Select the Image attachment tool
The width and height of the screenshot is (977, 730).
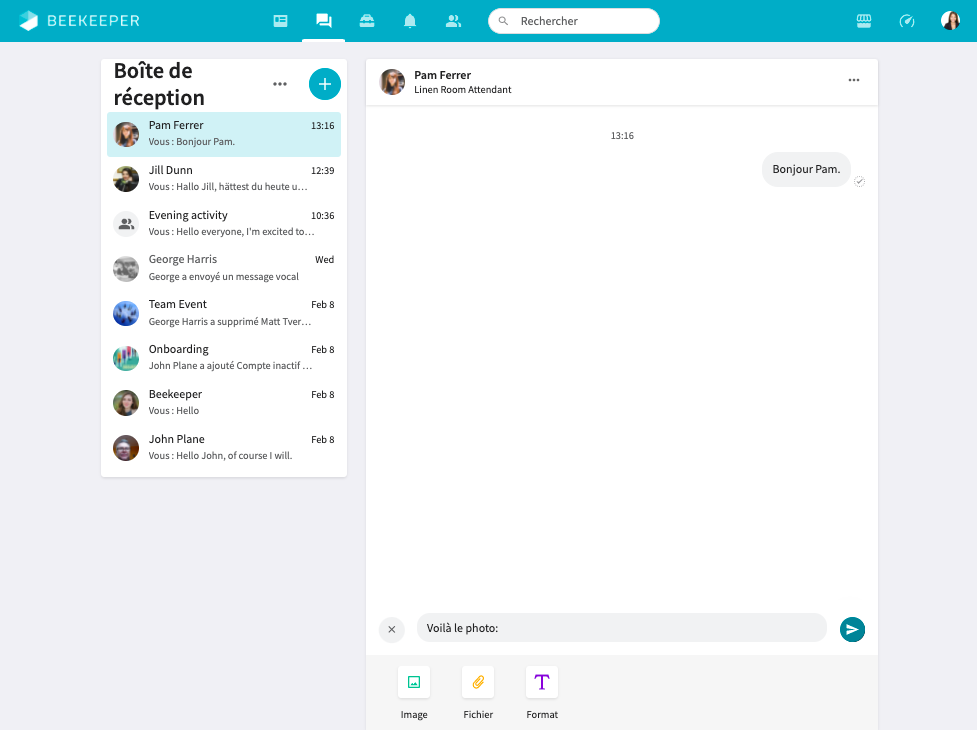[x=414, y=682]
